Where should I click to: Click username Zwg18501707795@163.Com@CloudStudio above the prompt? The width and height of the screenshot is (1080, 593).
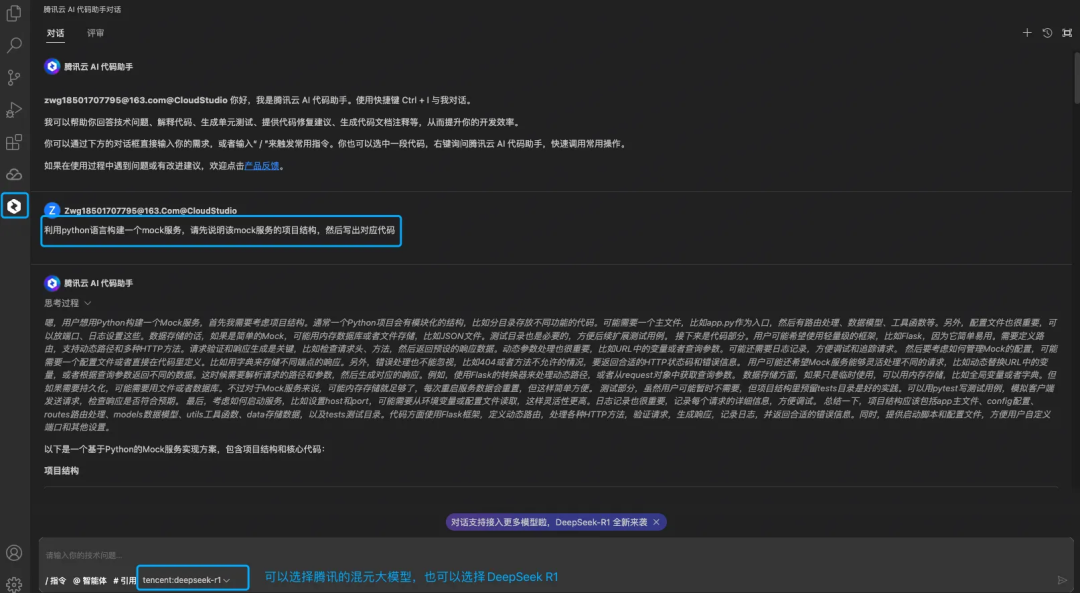pos(150,211)
